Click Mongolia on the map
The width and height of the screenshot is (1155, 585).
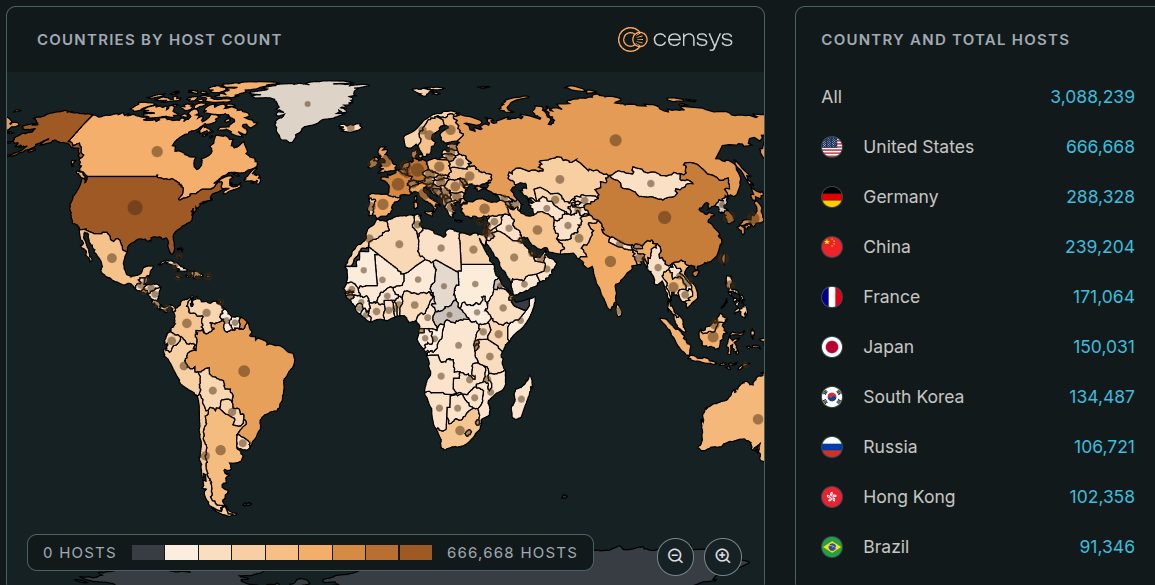click(650, 183)
